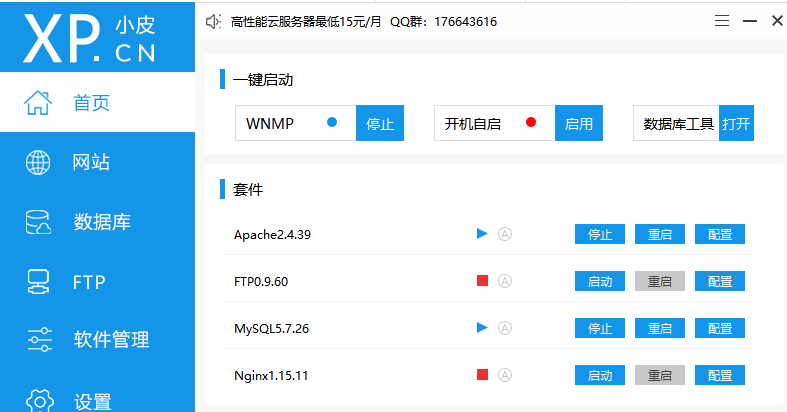Start FTP0.9.60 service
Viewport: 787px width, 412px height.
point(600,281)
